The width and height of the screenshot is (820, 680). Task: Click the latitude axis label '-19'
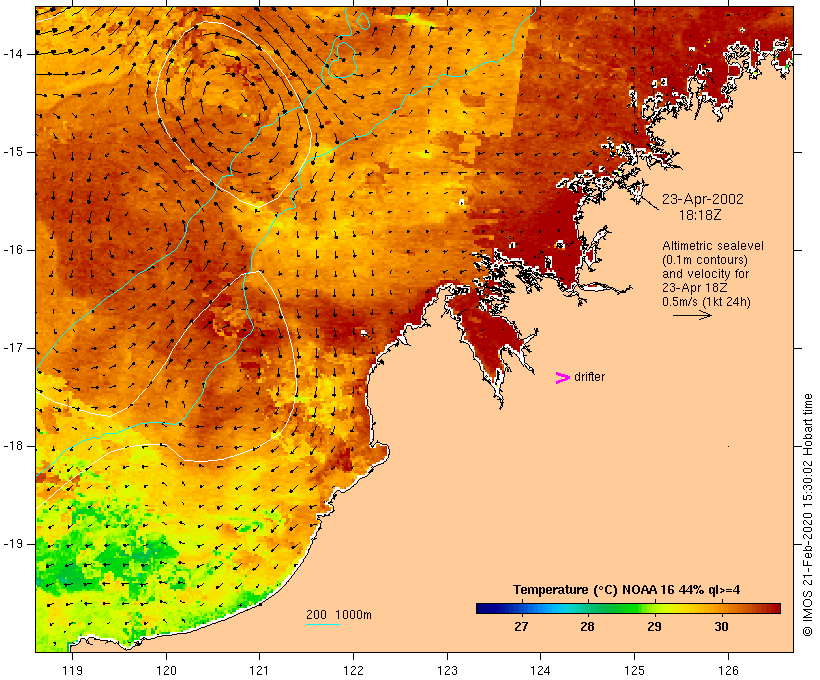(x=13, y=543)
